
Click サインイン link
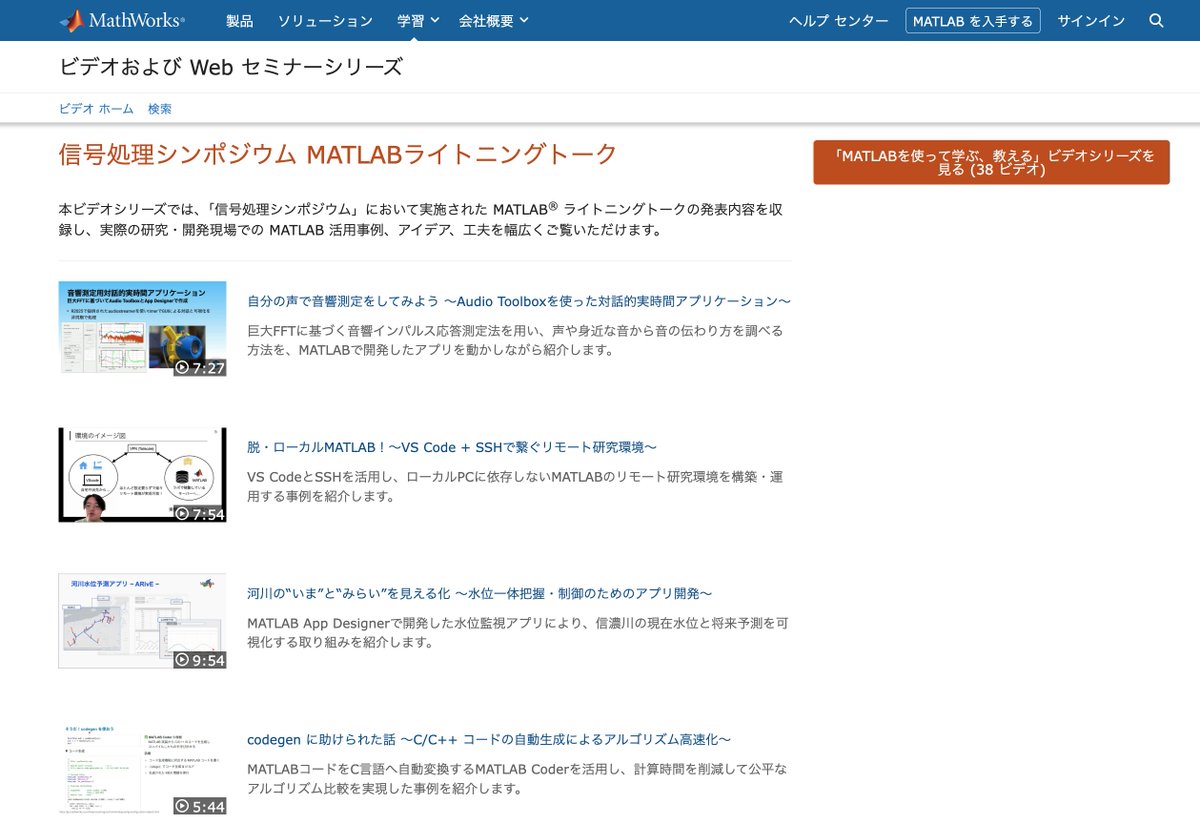(x=1091, y=21)
